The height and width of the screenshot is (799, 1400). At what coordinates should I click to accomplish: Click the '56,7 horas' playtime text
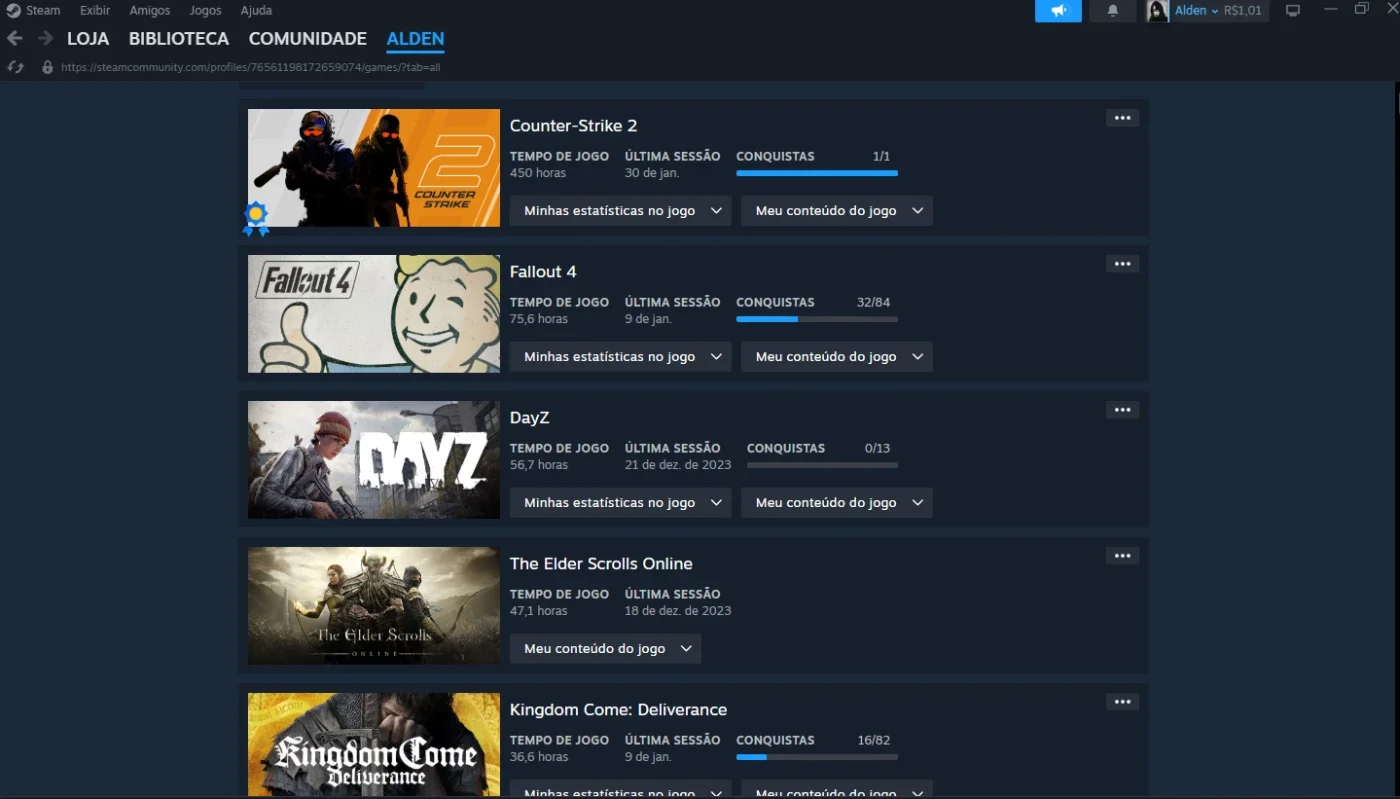point(539,465)
